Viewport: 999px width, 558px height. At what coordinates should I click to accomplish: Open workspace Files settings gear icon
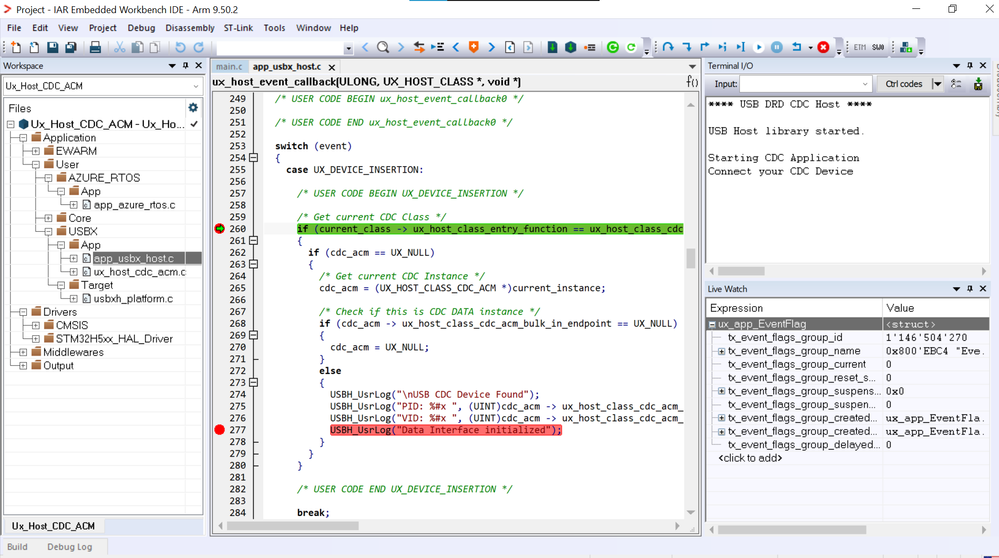(193, 108)
